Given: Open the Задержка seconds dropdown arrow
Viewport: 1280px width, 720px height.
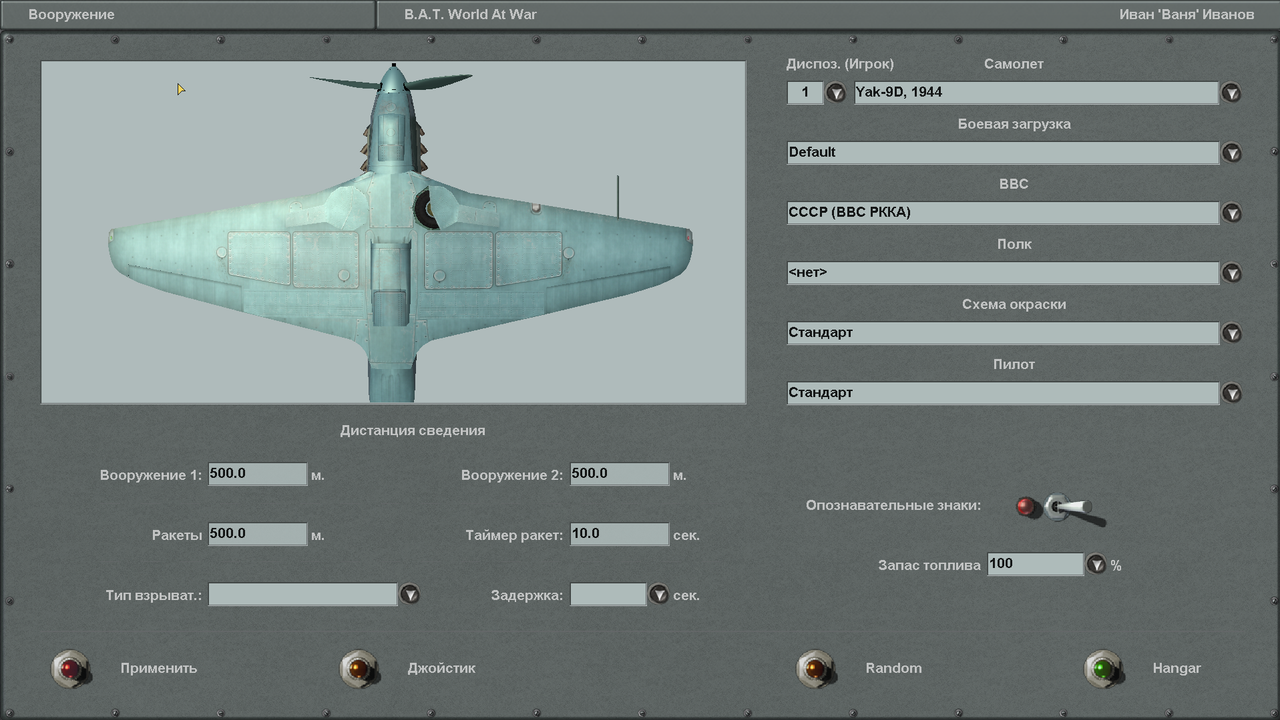Looking at the screenshot, I should click(658, 595).
